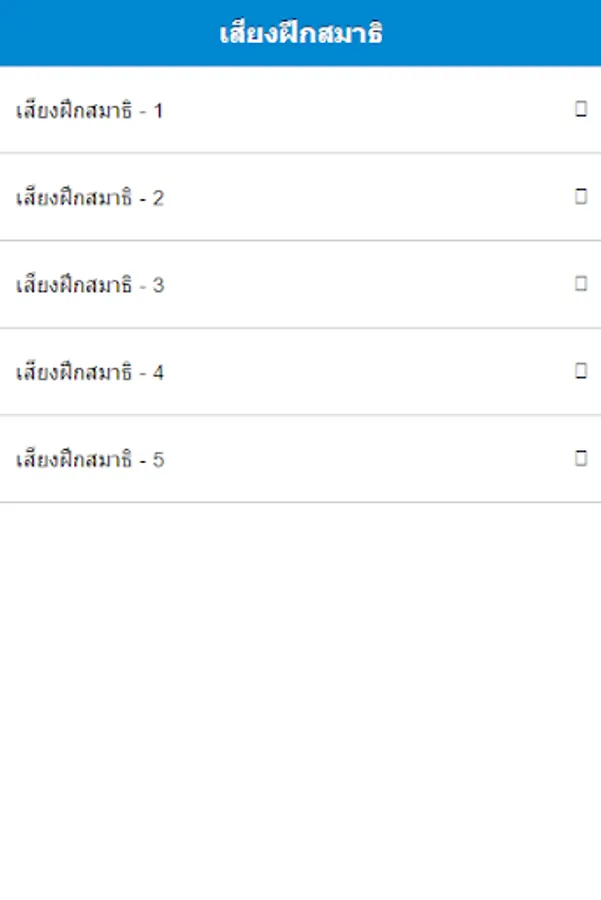Image resolution: width=601 pixels, height=900 pixels.
Task: Tap the icon beside เสียงฝึกสมาธิ - 3
Action: click(x=581, y=284)
